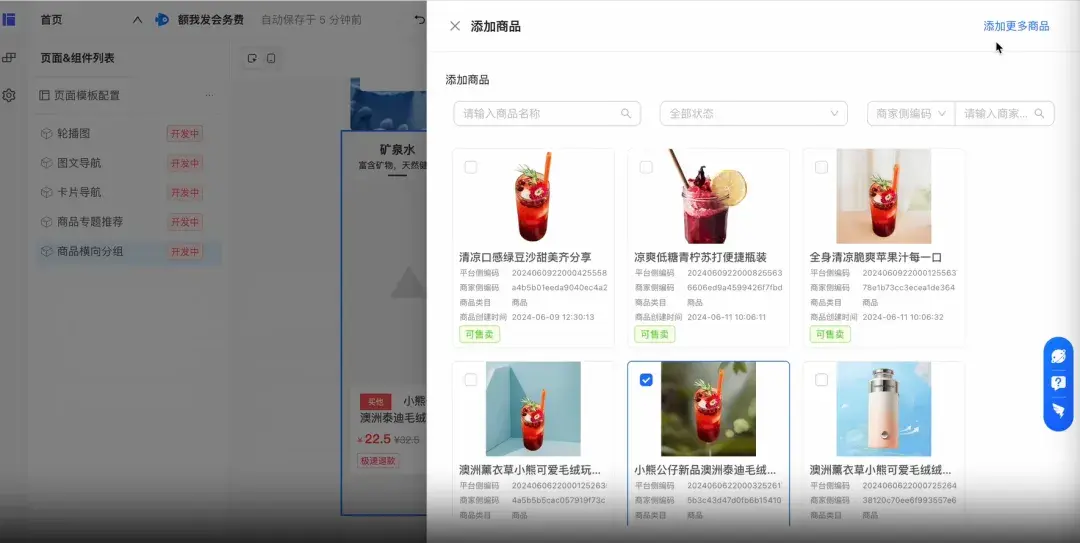Image resolution: width=1080 pixels, height=543 pixels.
Task: Open the page layout panel icon in left rail
Action: [x=8, y=19]
